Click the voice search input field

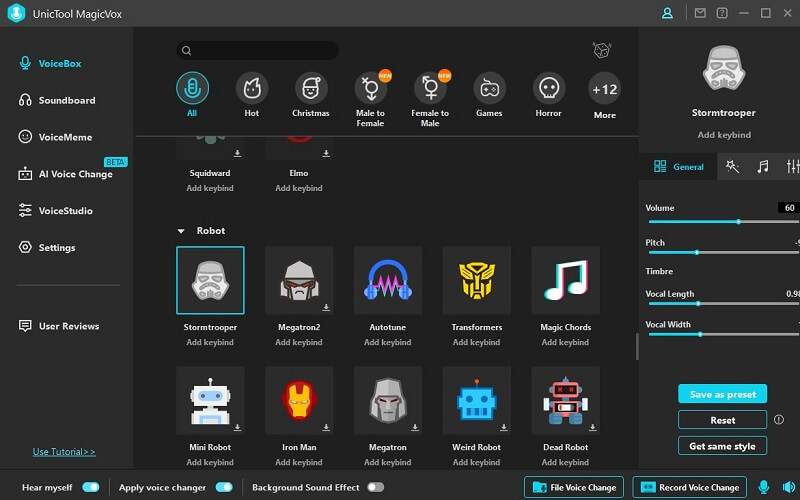coord(258,51)
